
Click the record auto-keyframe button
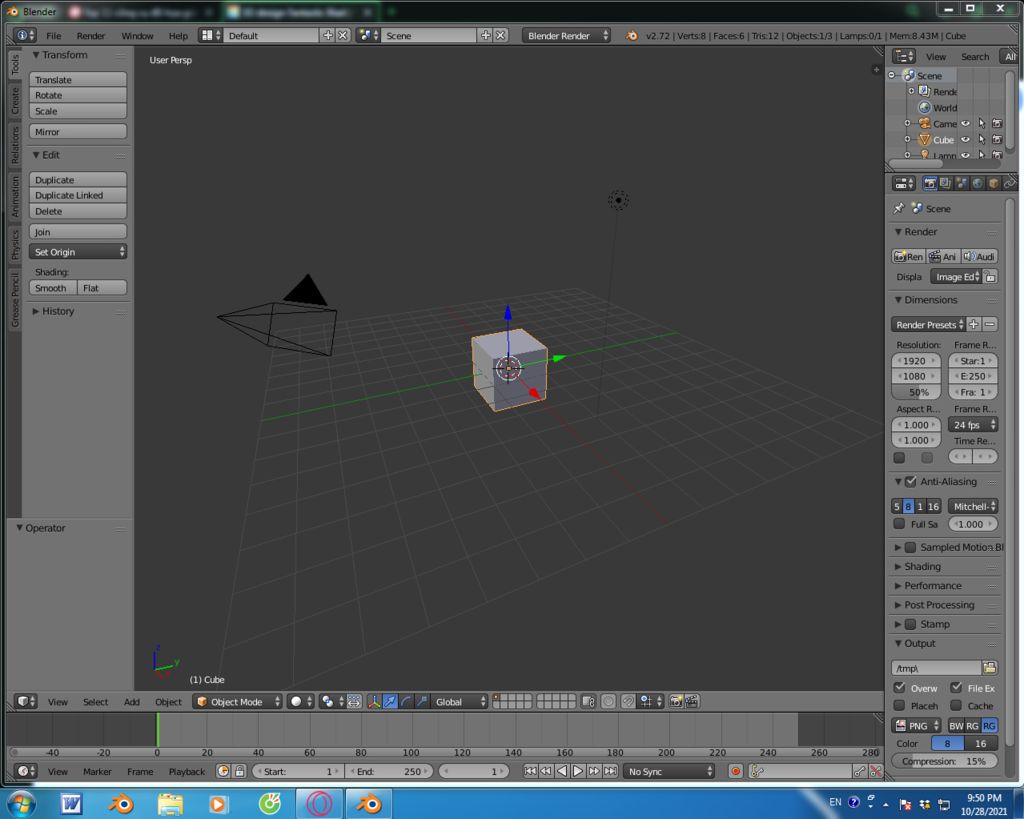pyautogui.click(x=735, y=771)
